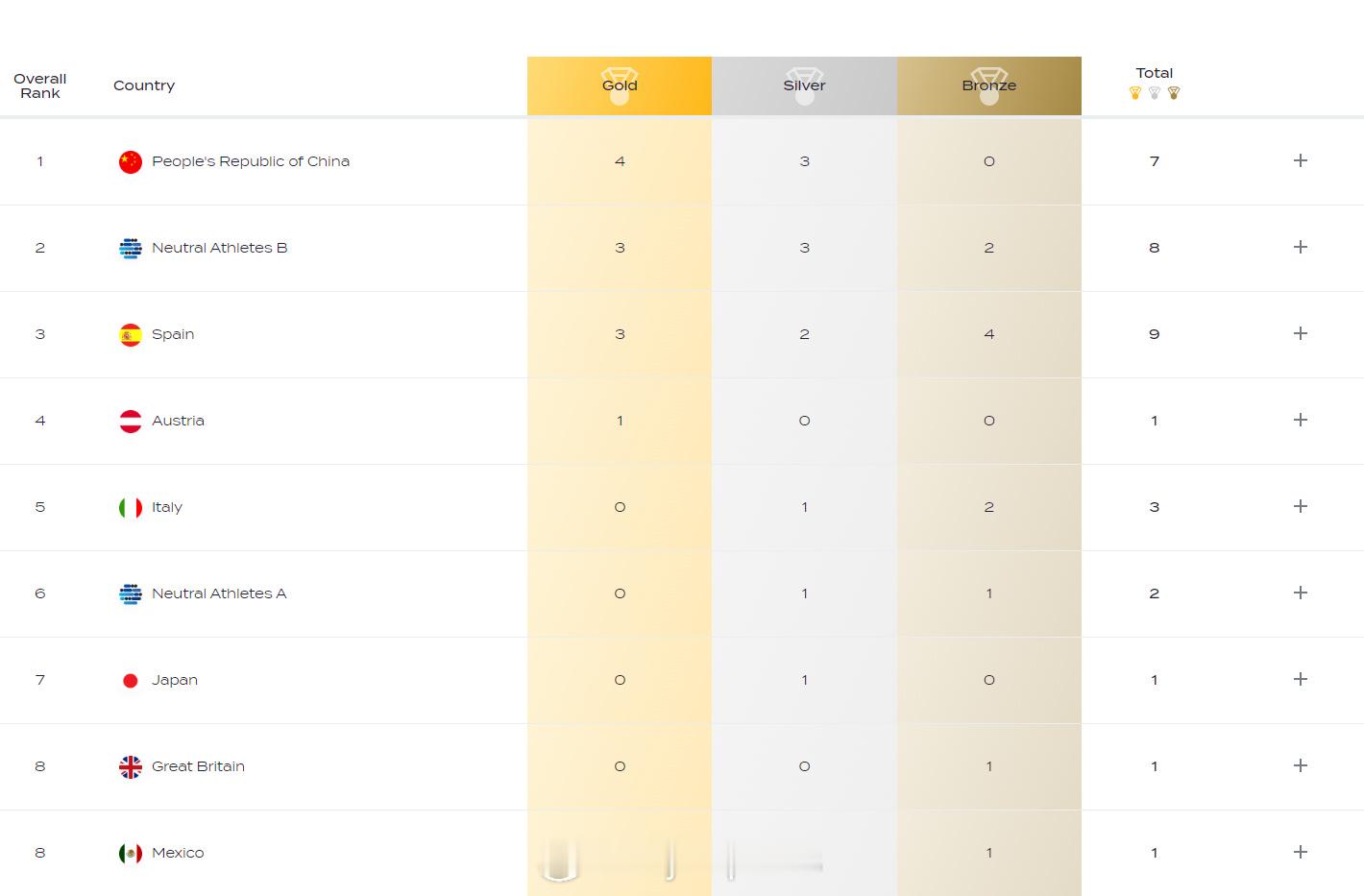Expand Japan row with plus icon
This screenshot has width=1364, height=896.
click(x=1301, y=679)
